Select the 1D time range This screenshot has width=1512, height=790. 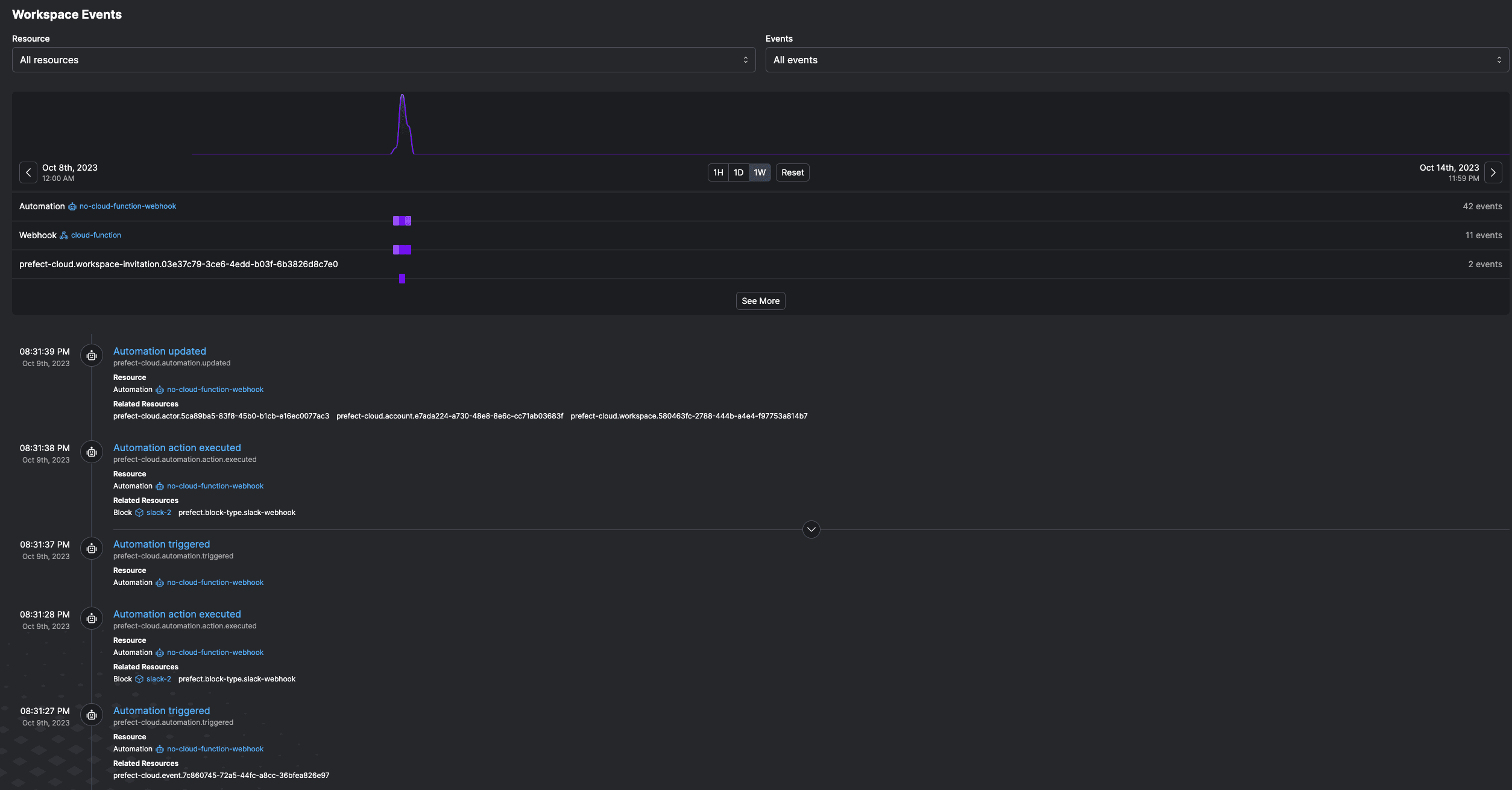[x=739, y=172]
